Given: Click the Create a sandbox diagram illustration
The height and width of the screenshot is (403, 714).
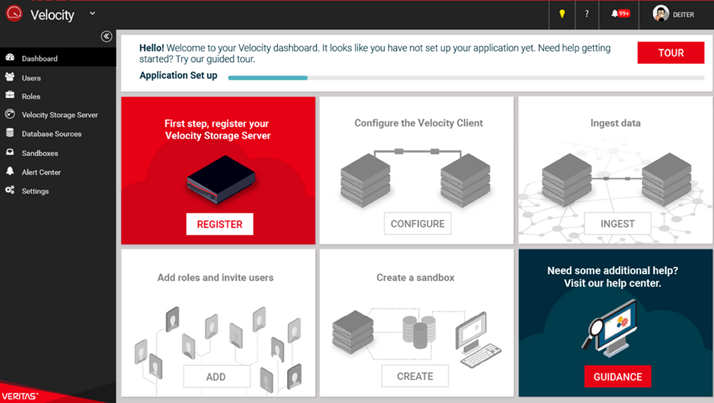Looking at the screenshot, I should 417,337.
